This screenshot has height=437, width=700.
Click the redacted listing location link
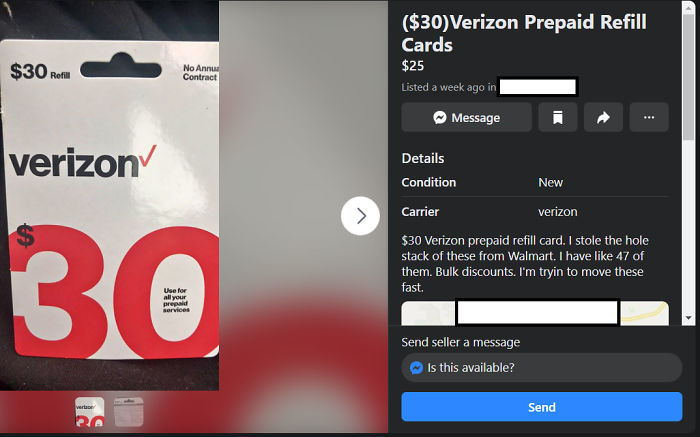click(x=538, y=87)
